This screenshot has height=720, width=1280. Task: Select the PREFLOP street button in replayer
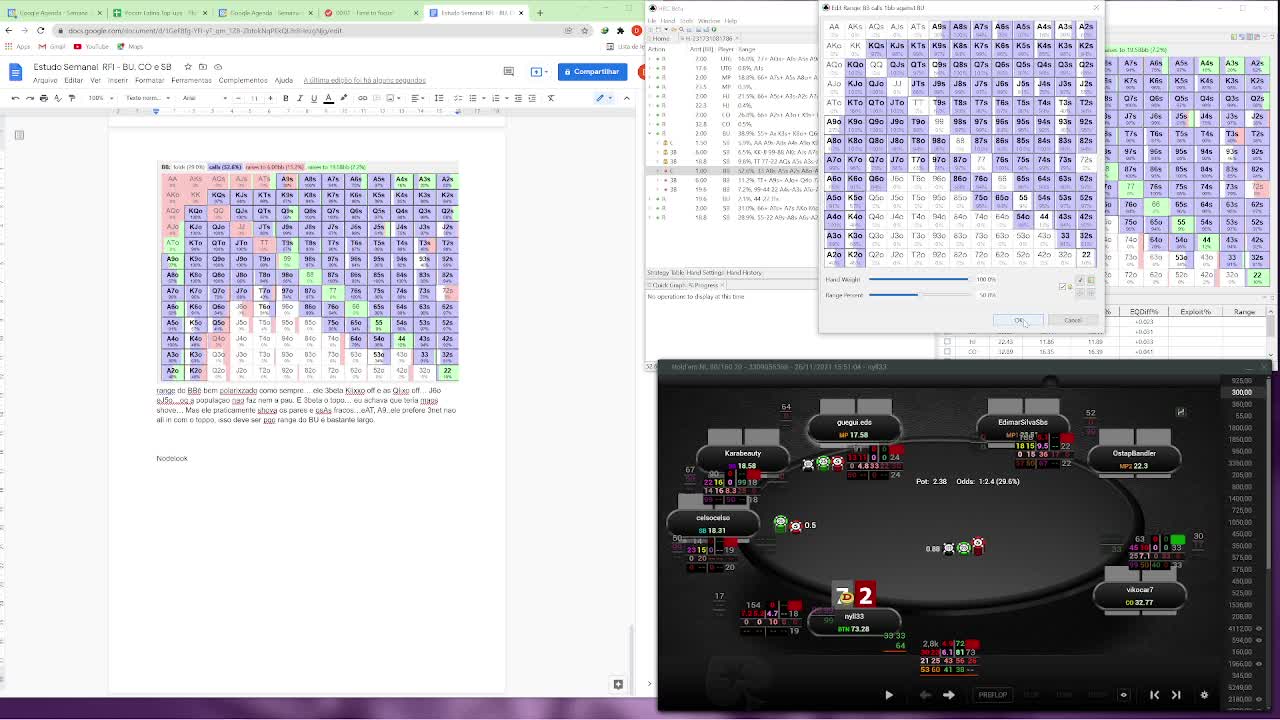(x=992, y=695)
